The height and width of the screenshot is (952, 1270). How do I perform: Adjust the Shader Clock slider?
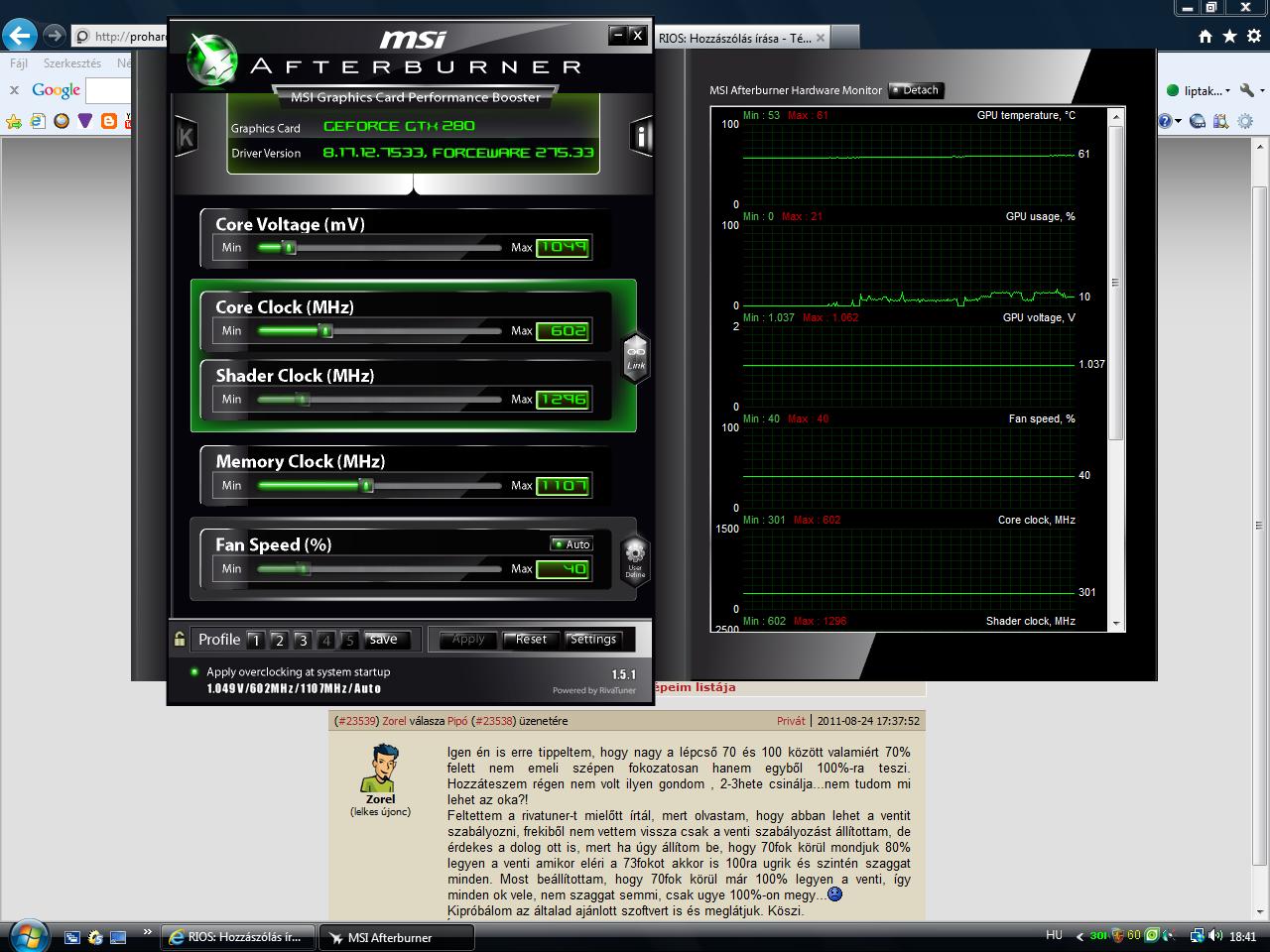point(379,399)
